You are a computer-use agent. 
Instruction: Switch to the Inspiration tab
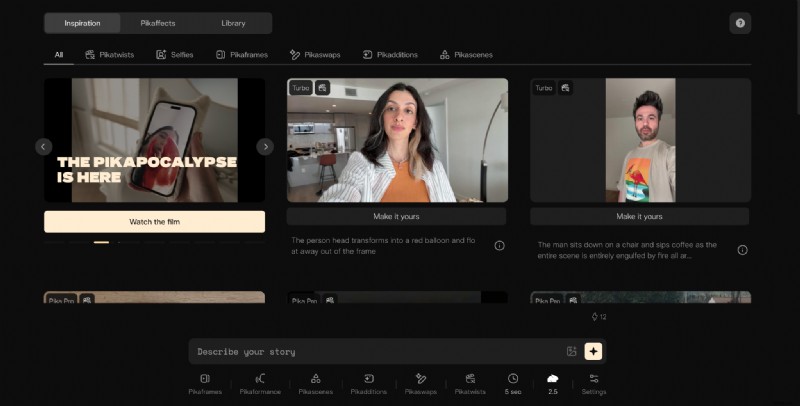82,23
